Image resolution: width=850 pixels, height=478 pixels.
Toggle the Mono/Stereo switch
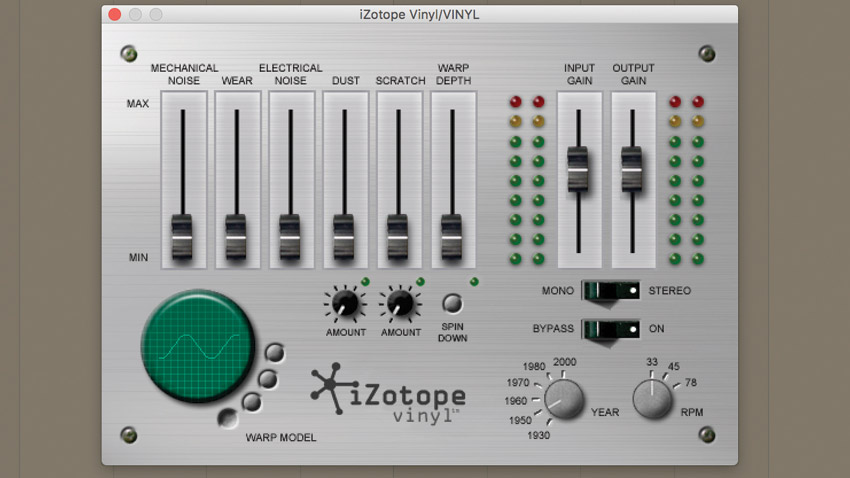coord(611,290)
